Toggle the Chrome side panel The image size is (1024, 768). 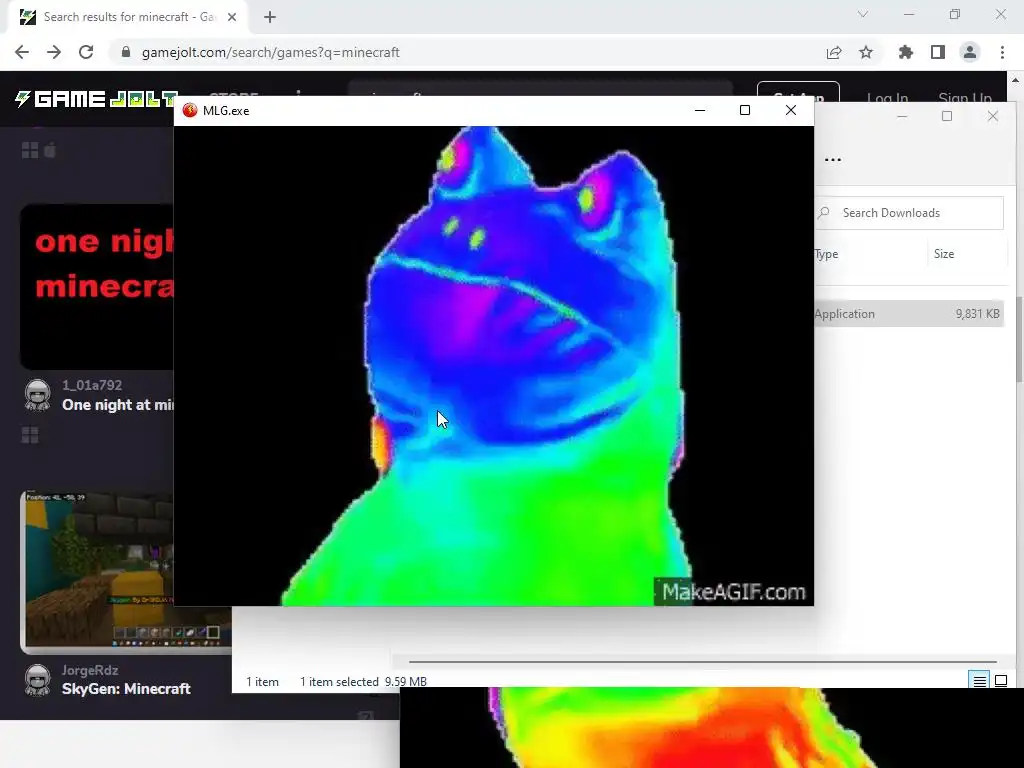click(938, 52)
